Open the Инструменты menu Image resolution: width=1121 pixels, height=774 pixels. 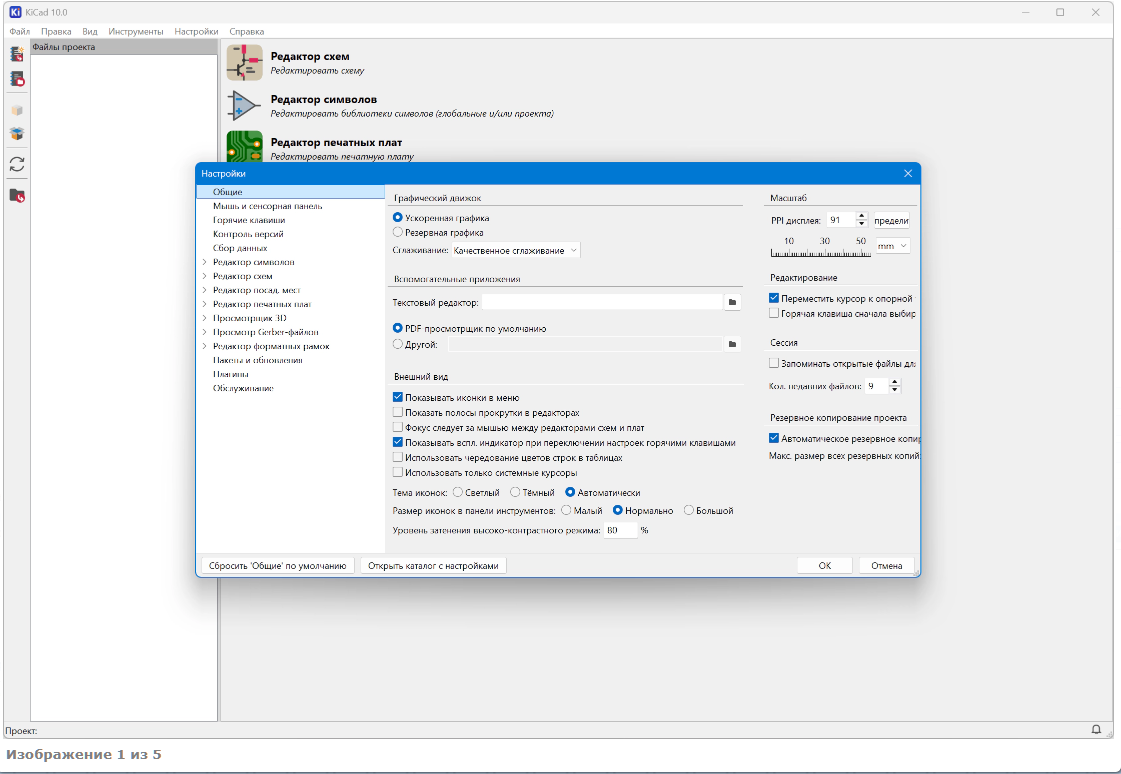(135, 32)
